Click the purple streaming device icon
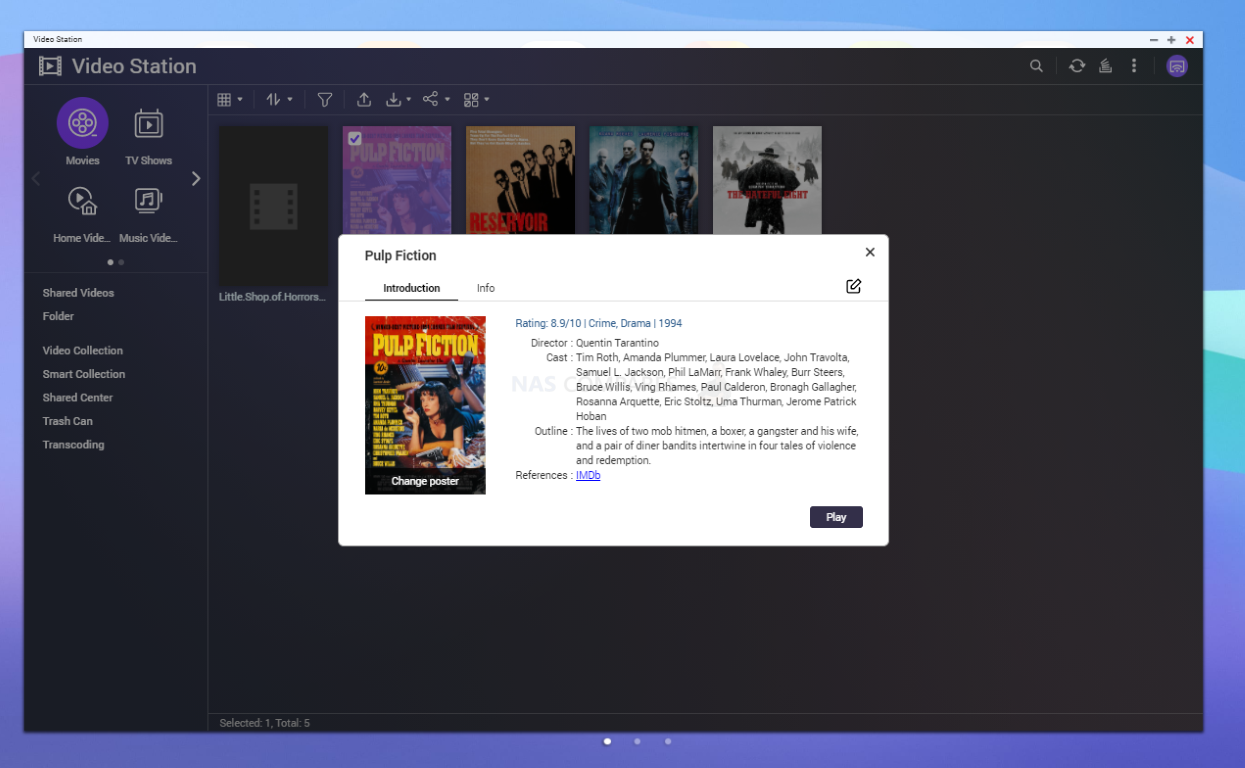The height and width of the screenshot is (768, 1245). click(x=1177, y=66)
